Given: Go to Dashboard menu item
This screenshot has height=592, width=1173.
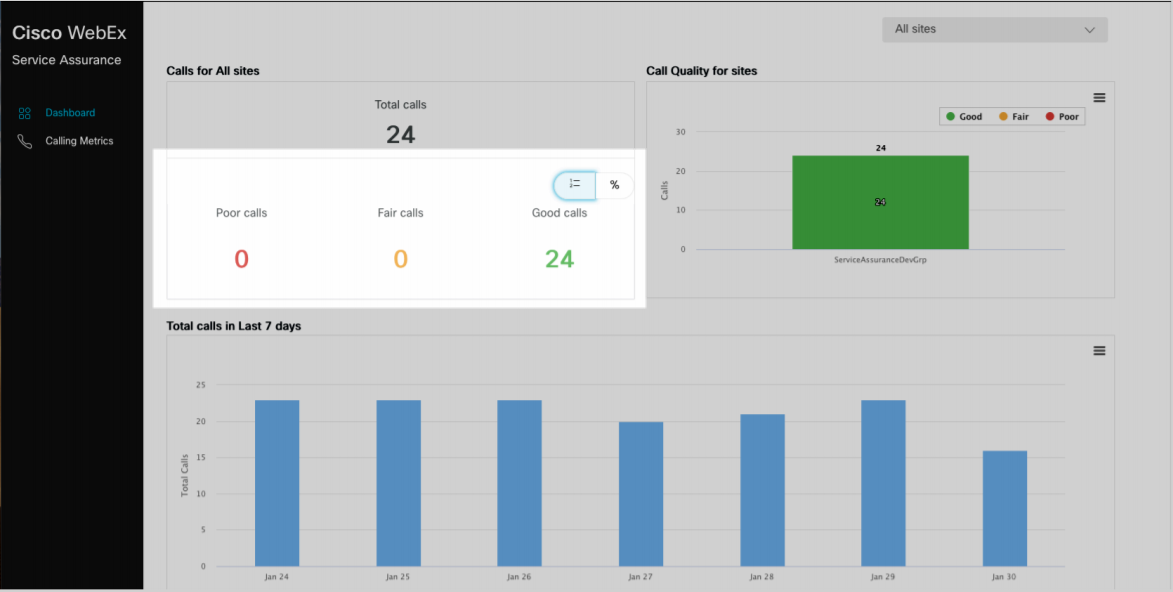Looking at the screenshot, I should coord(70,113).
